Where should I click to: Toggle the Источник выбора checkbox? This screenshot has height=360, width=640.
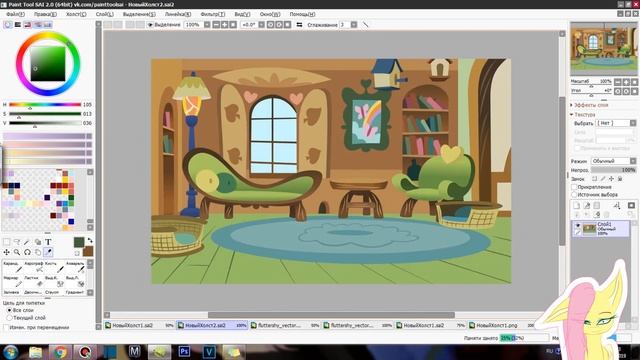coord(574,195)
